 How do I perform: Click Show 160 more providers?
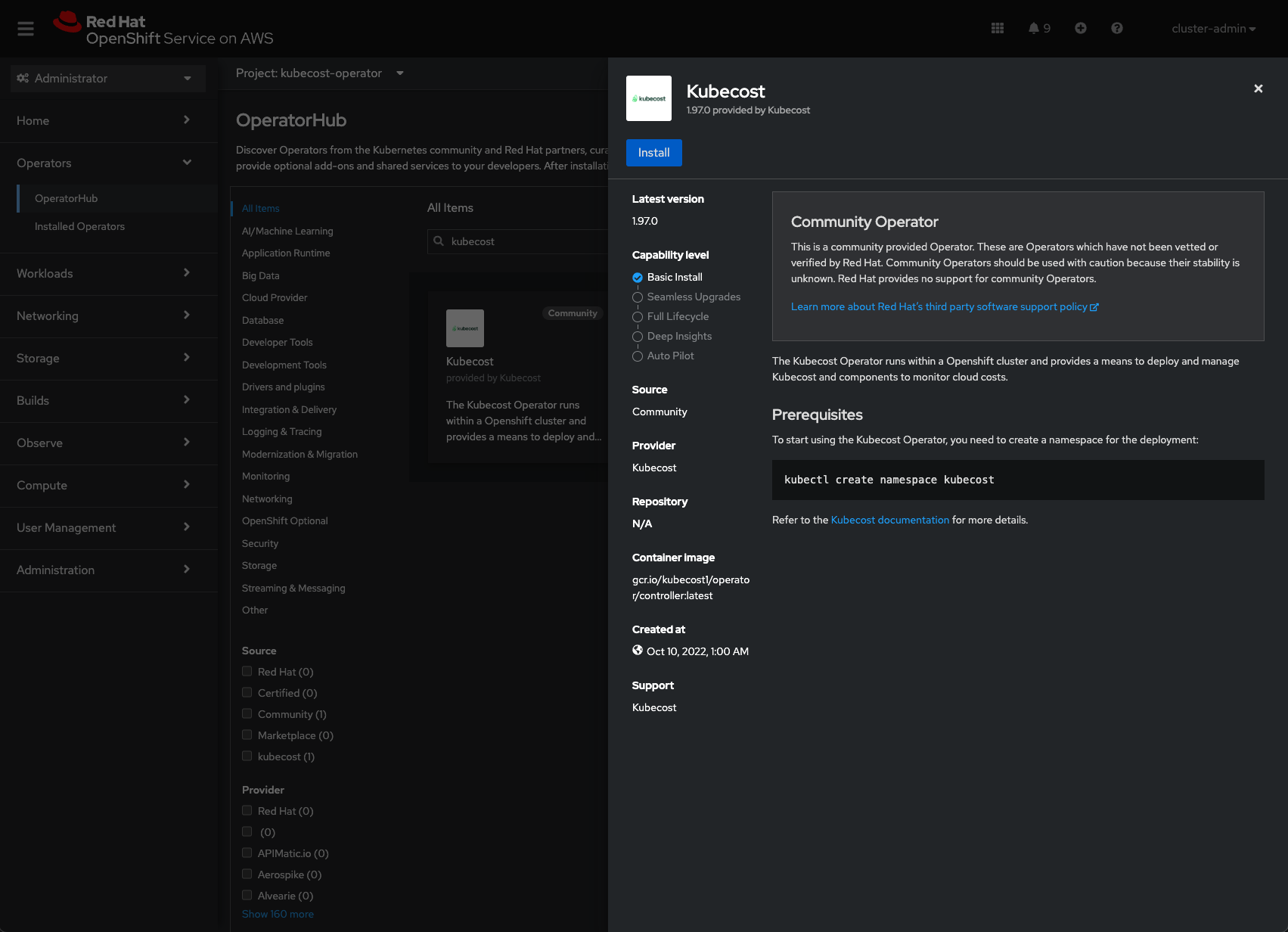(x=278, y=914)
